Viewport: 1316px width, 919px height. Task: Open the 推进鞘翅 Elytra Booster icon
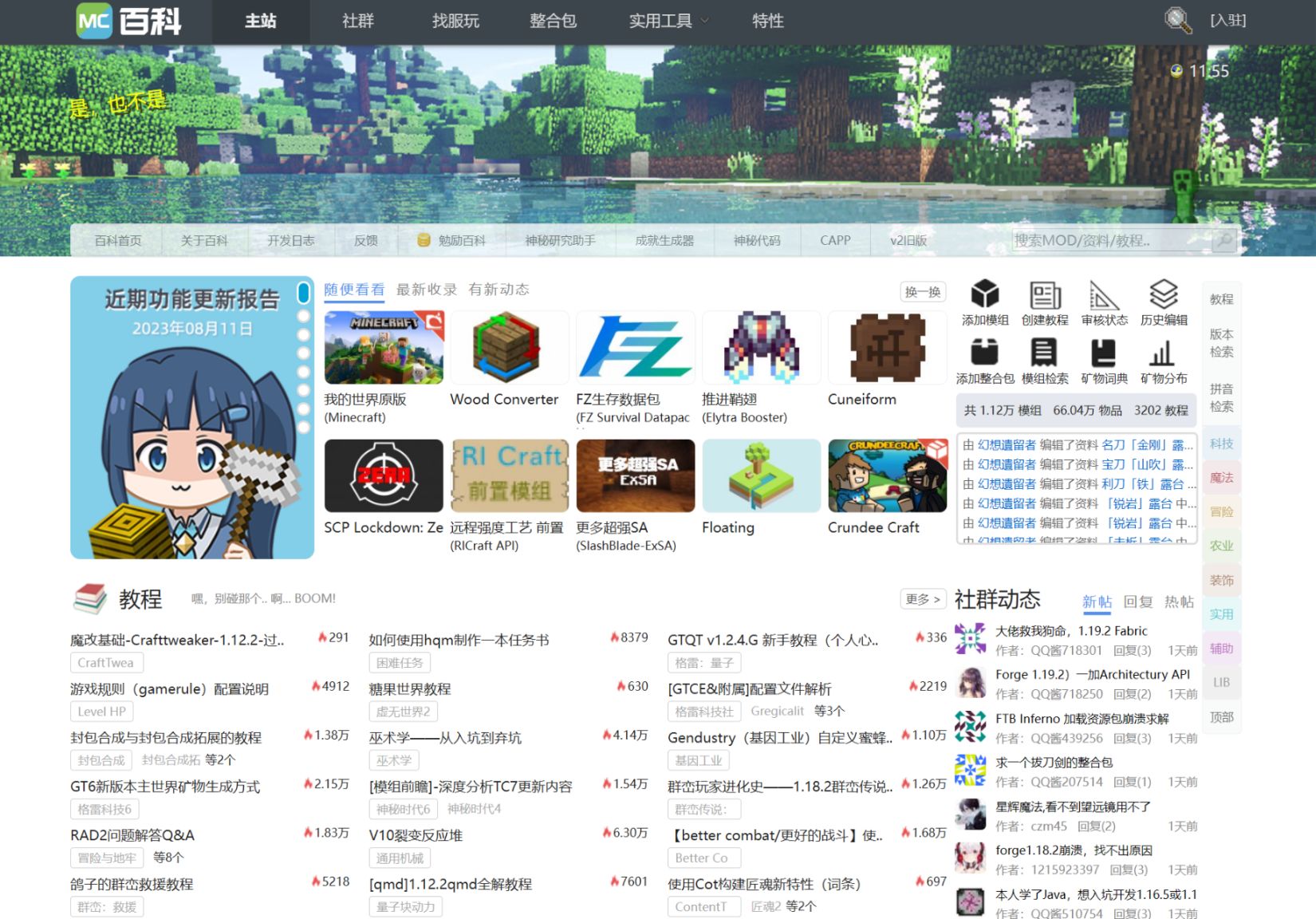(762, 348)
